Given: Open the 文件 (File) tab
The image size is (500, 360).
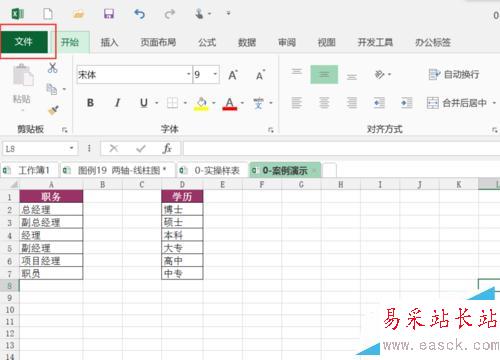Looking at the screenshot, I should 24,42.
